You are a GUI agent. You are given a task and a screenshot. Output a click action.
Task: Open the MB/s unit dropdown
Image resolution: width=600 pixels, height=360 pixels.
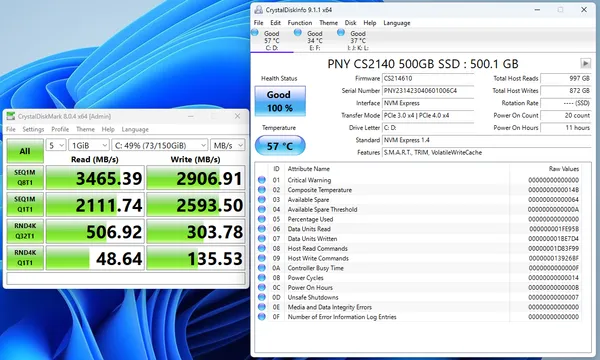click(x=227, y=145)
